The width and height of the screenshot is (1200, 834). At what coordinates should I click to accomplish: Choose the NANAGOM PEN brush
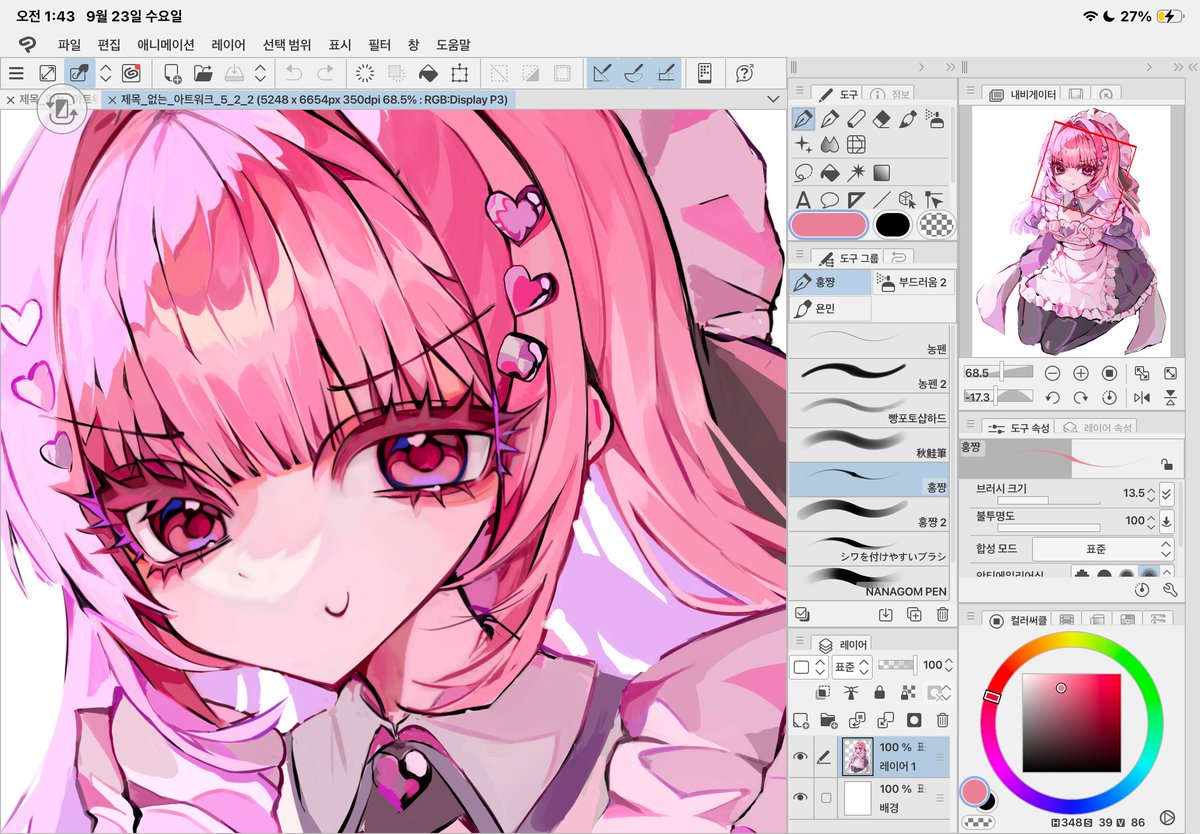[870, 582]
